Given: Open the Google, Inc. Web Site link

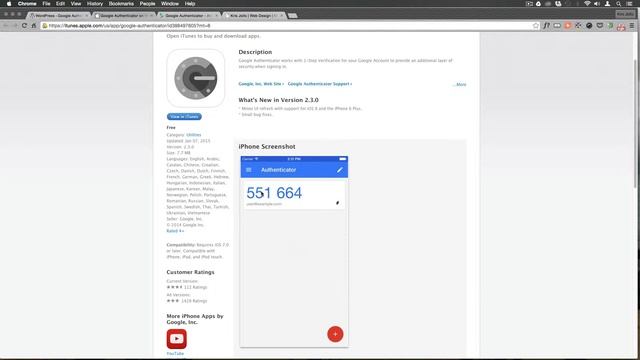Looking at the screenshot, I should point(261,84).
